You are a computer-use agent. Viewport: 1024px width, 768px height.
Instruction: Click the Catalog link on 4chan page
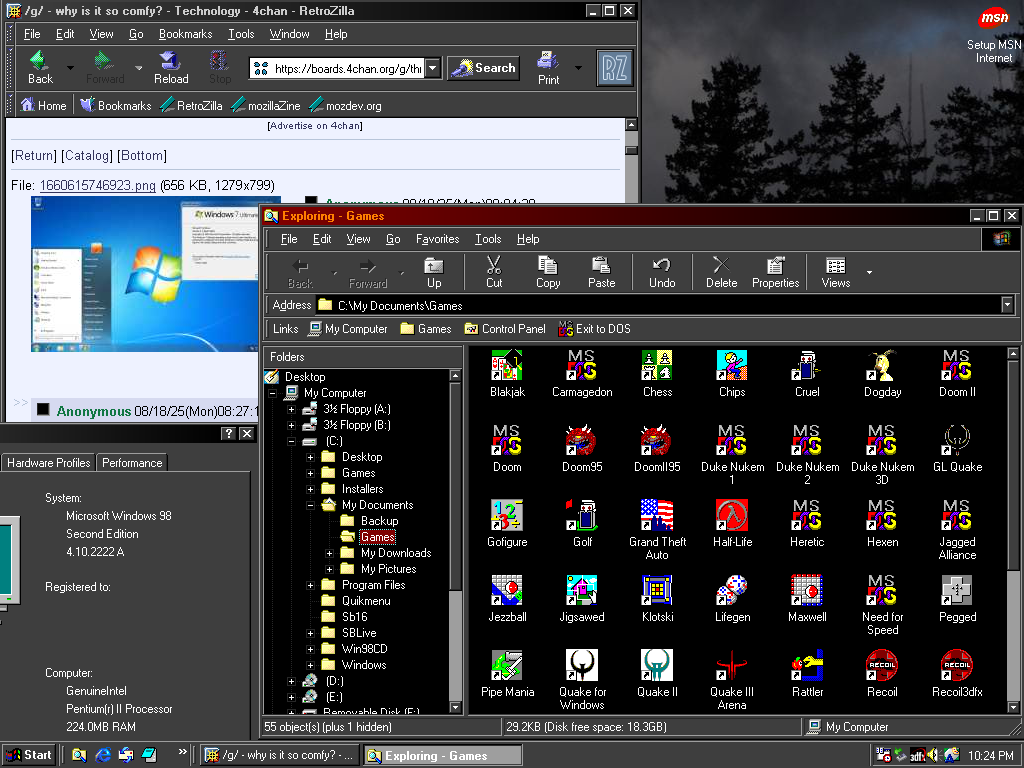tap(86, 156)
